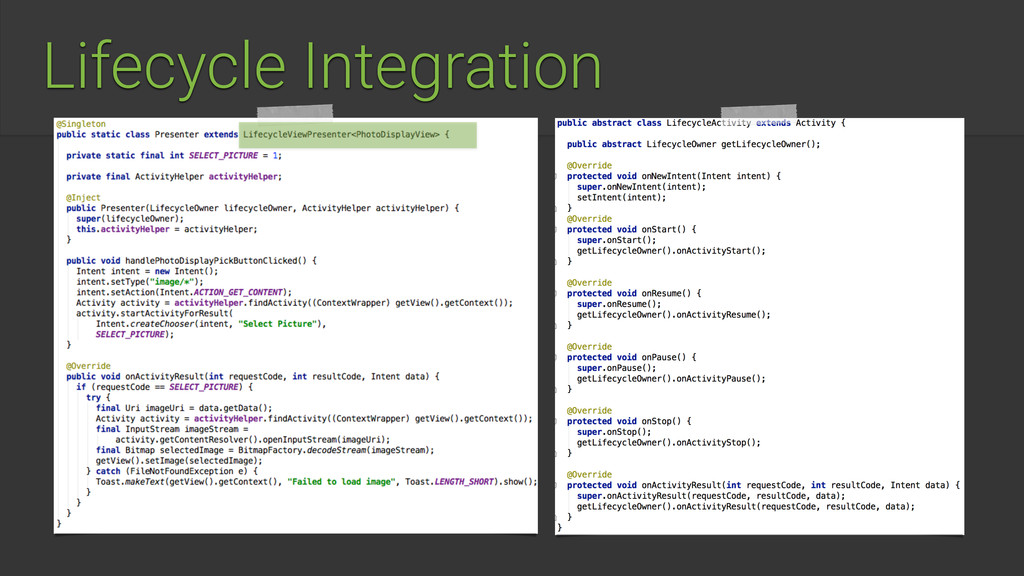Click BitmapFactory.decodeStream(imageStream) expression

tap(336, 450)
